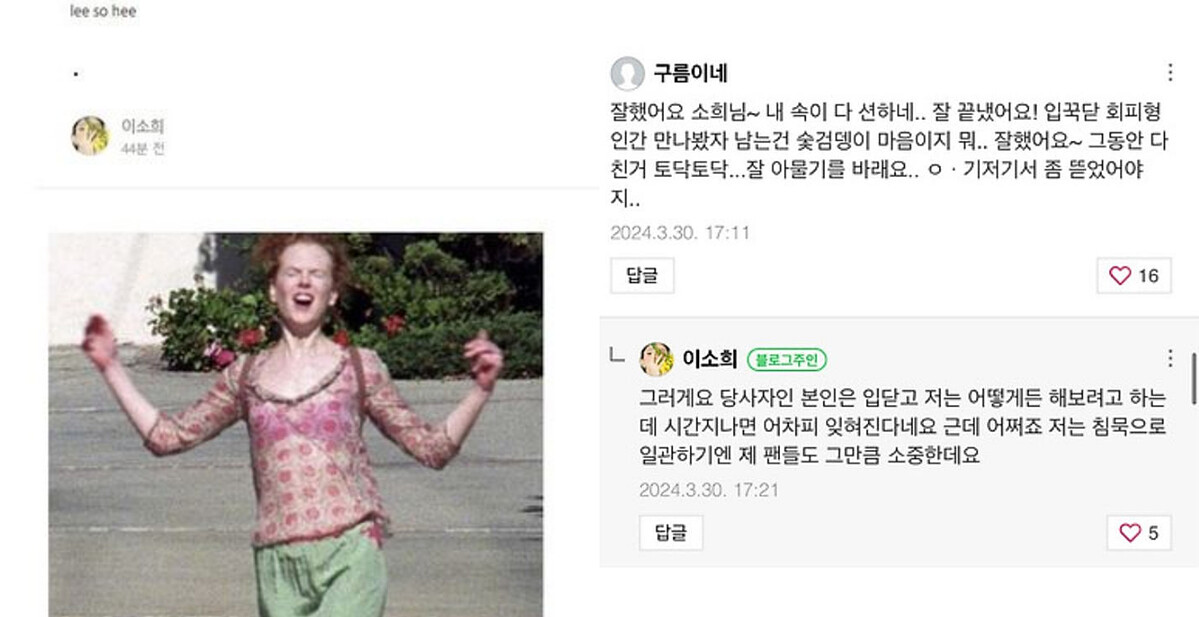This screenshot has height=617, width=1199.
Task: Click the 블로그주인 badge
Action: tap(787, 359)
